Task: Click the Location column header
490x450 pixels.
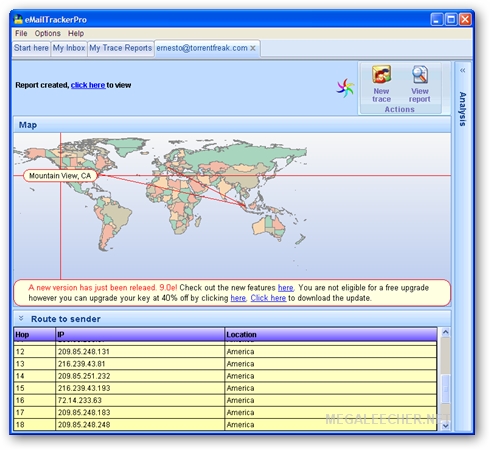Action: pyautogui.click(x=331, y=335)
